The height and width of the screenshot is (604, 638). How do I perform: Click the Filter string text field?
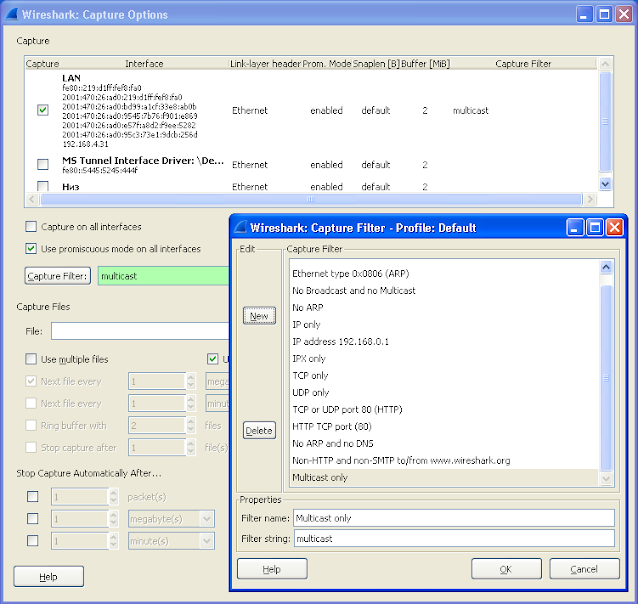tap(454, 538)
